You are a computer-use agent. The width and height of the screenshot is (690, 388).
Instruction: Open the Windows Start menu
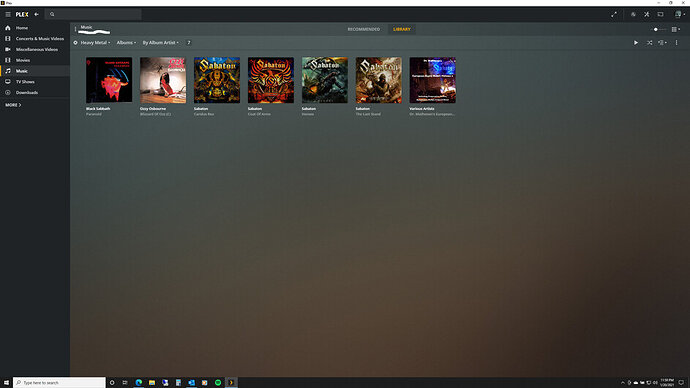click(6, 383)
